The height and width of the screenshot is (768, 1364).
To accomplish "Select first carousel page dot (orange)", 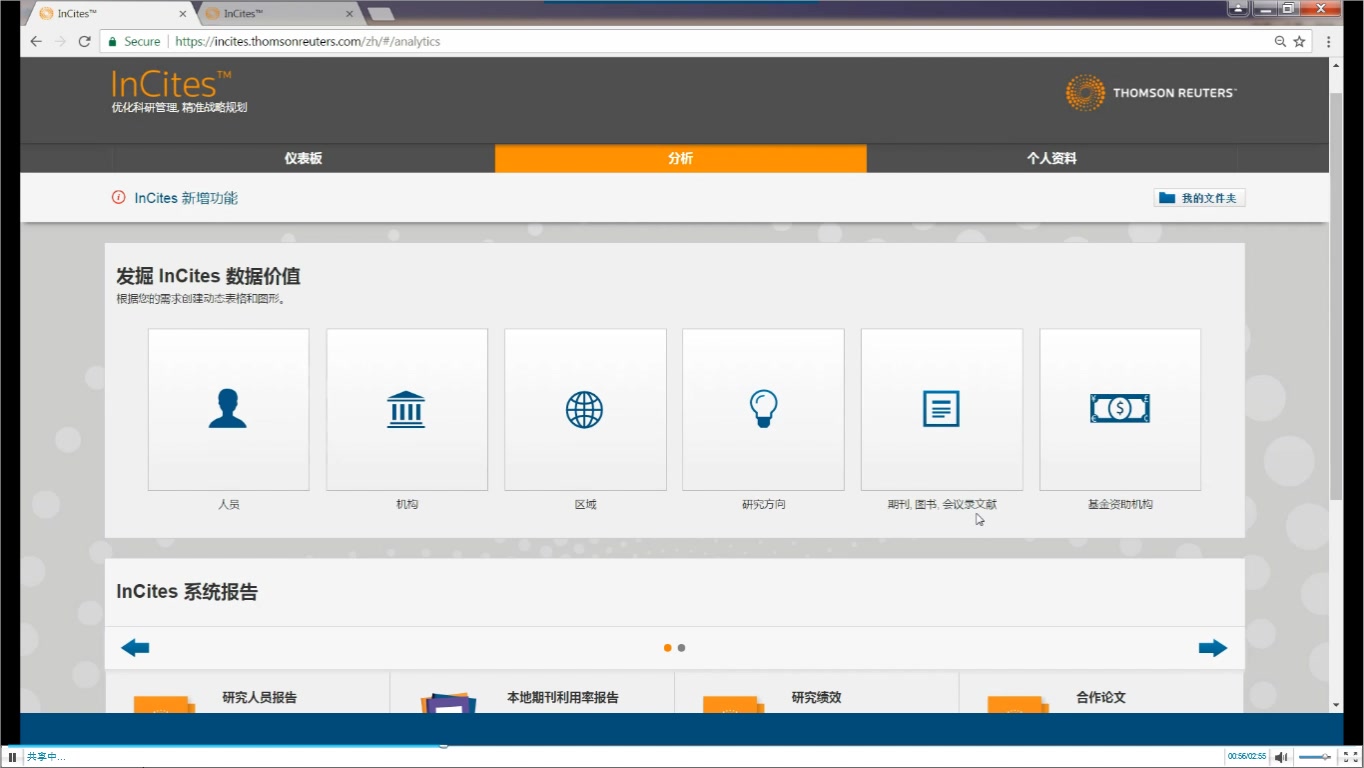I will pyautogui.click(x=667, y=648).
